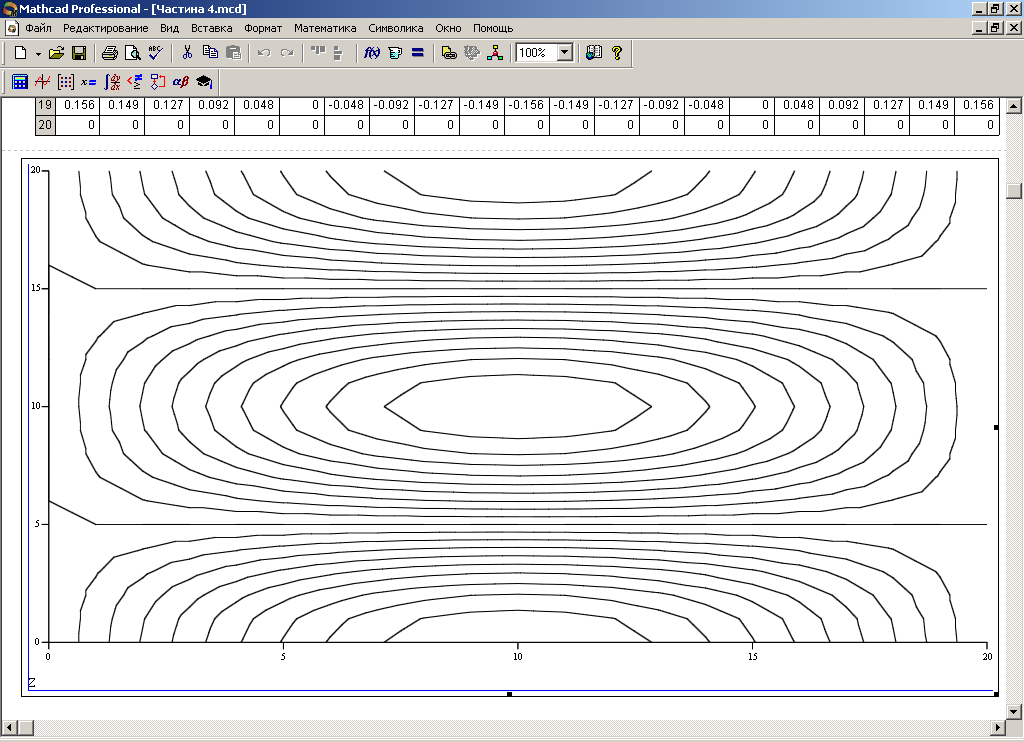
Task: Open the Insert Function f(x) dialog
Action: (x=372, y=53)
